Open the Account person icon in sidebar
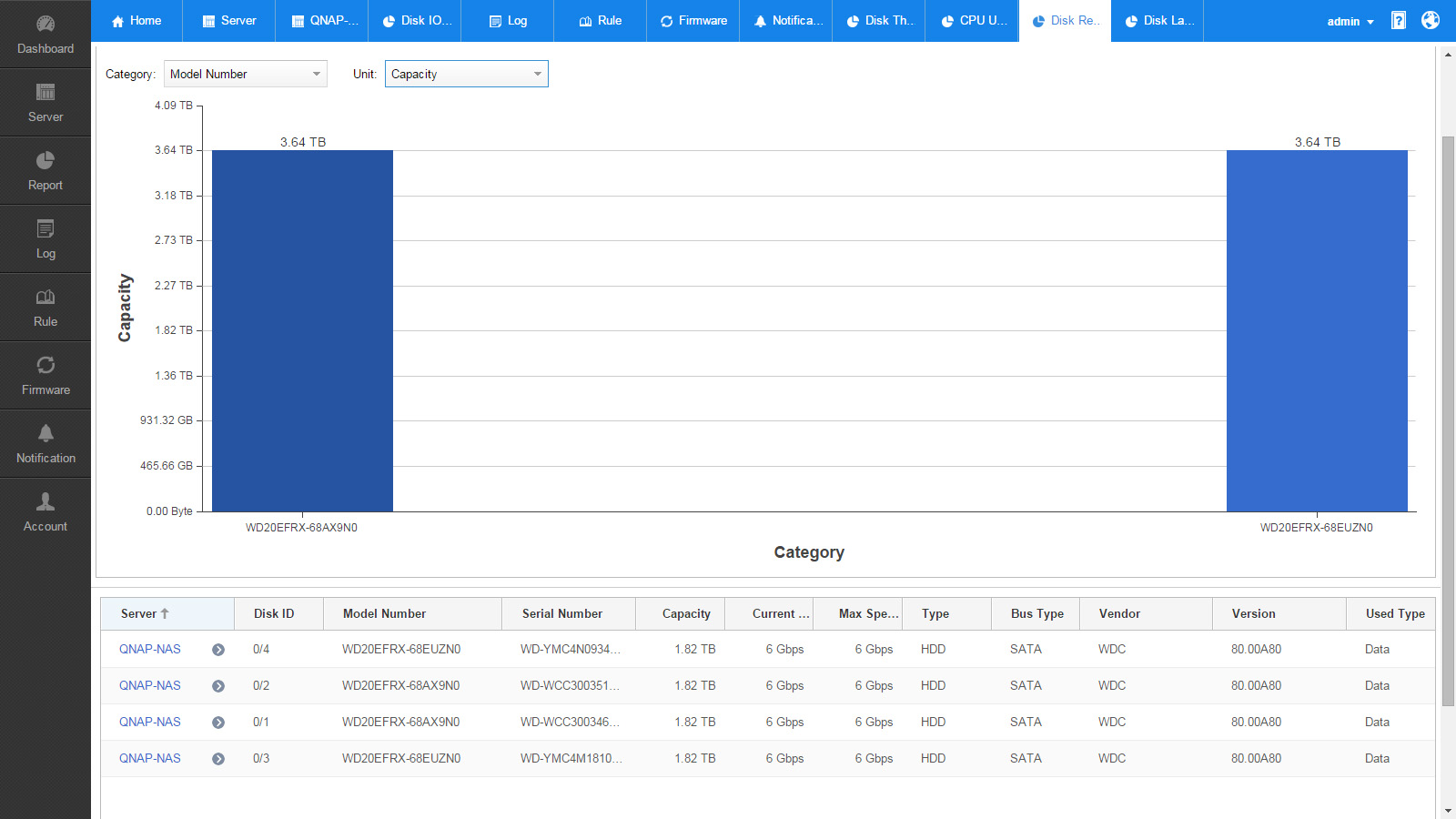The height and width of the screenshot is (819, 1456). click(45, 501)
